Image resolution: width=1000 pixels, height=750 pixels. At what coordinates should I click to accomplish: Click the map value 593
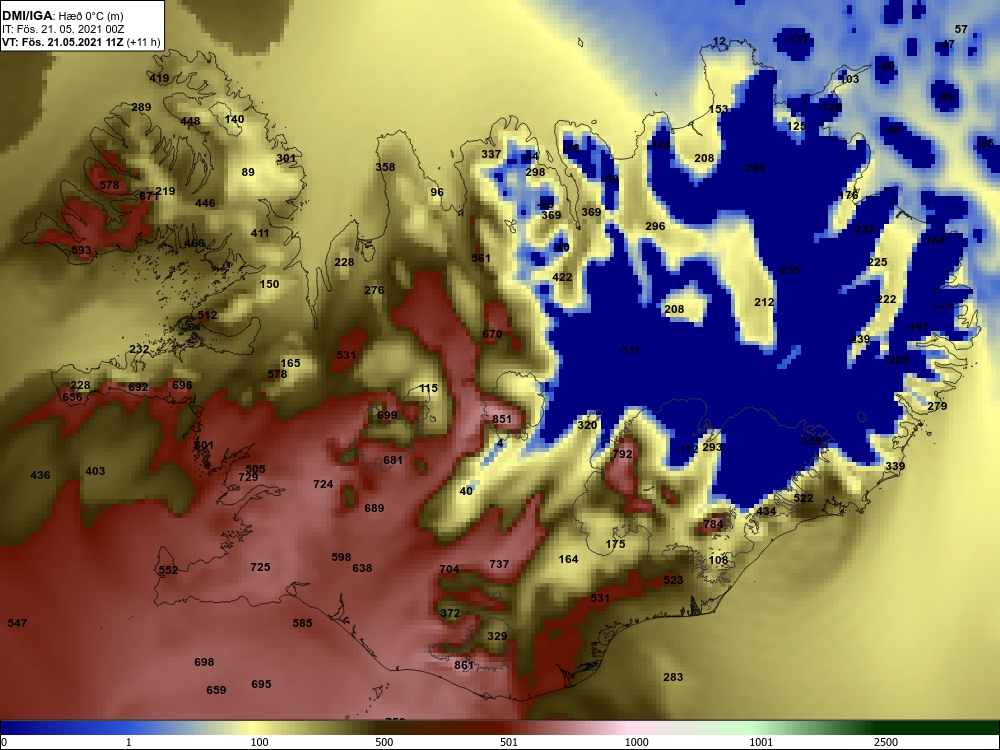tap(81, 250)
